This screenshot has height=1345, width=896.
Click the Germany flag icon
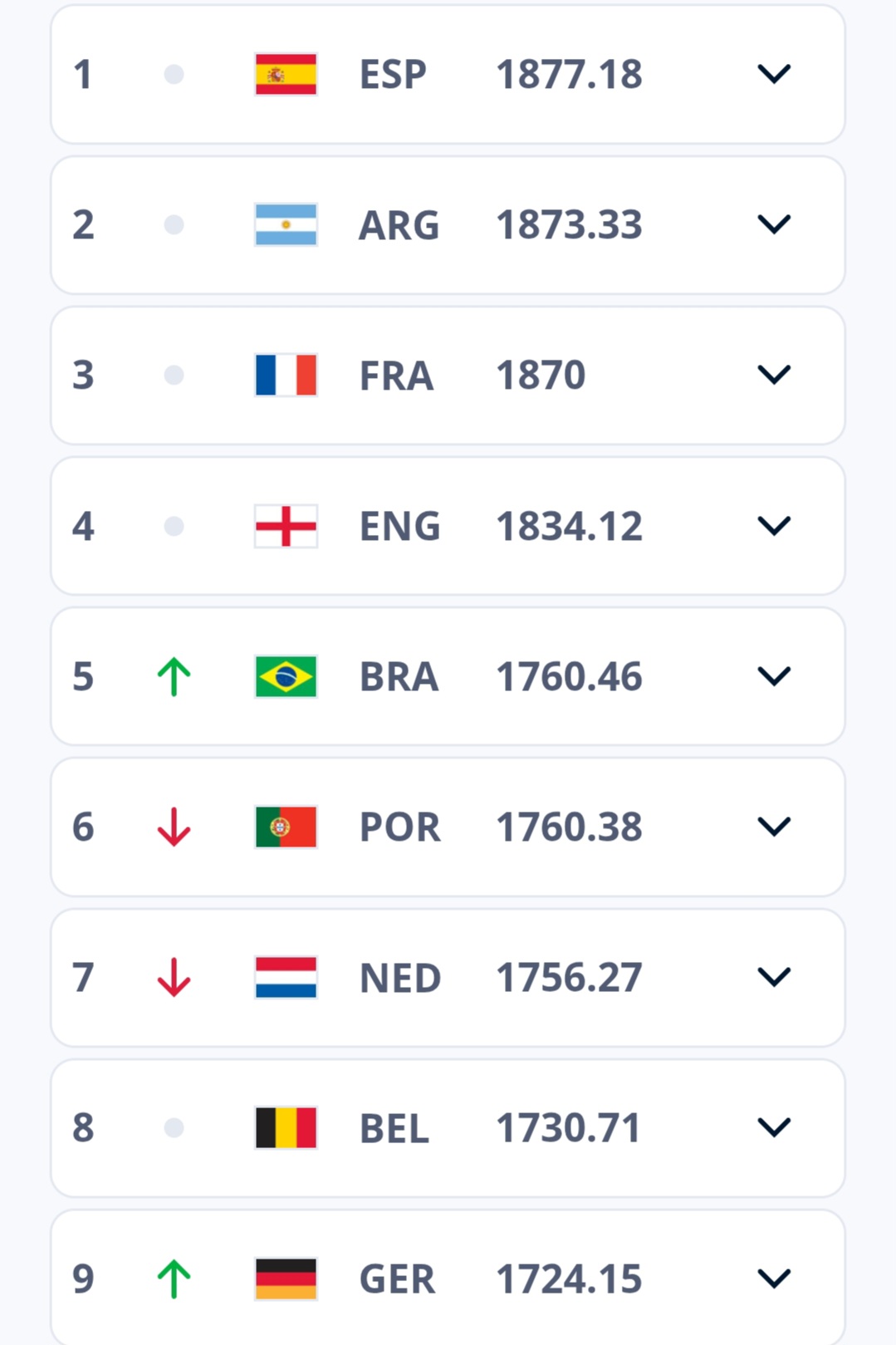point(286,1279)
